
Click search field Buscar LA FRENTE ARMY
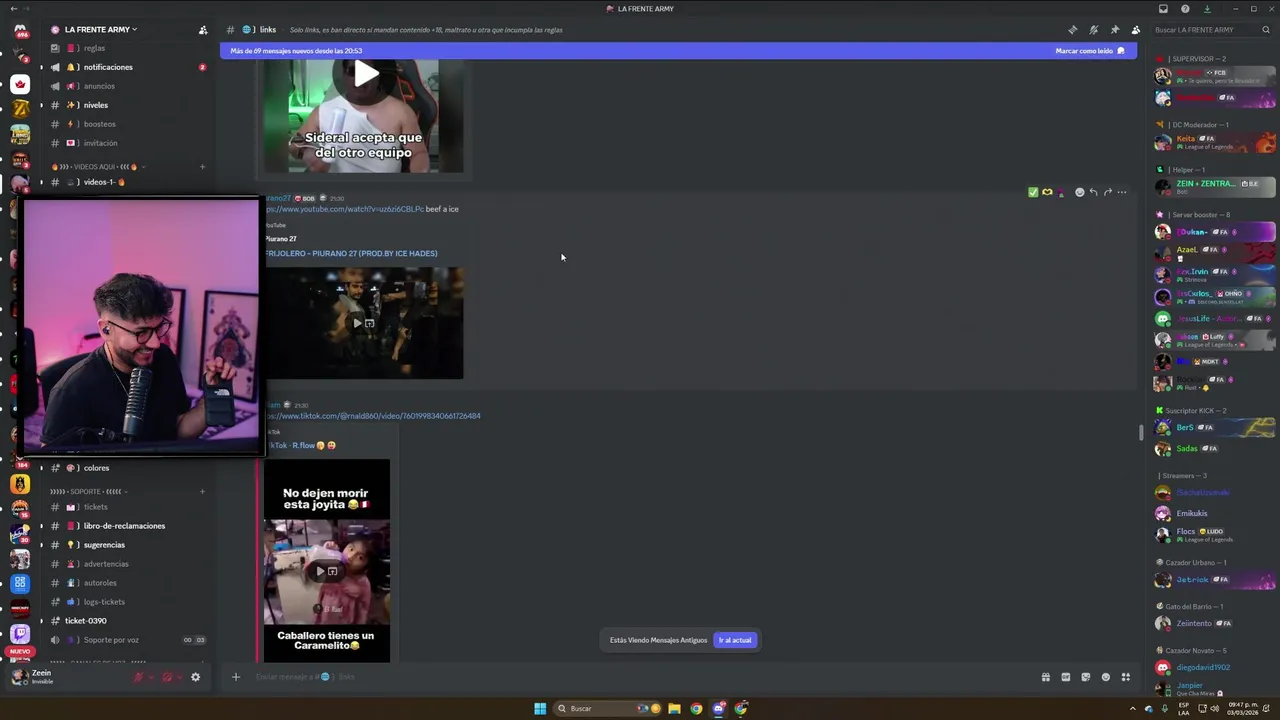[1210, 30]
